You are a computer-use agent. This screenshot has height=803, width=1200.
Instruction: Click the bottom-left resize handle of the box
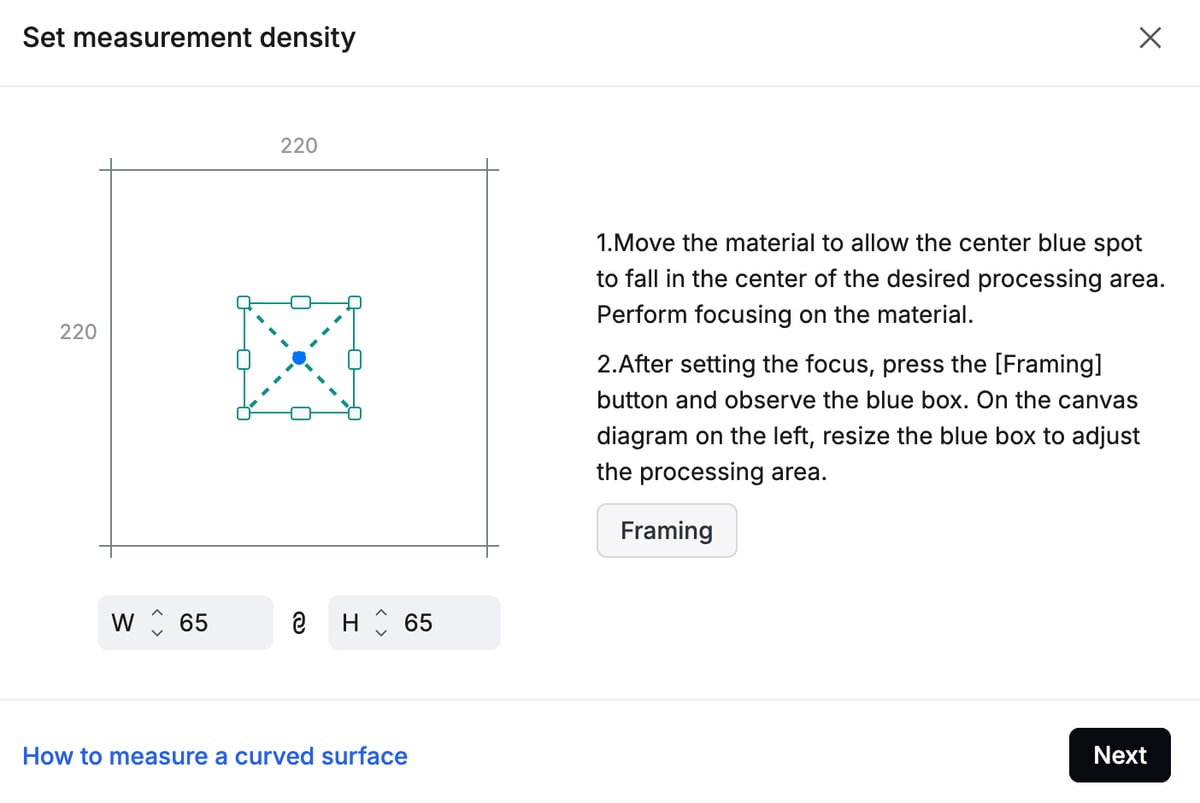point(242,412)
